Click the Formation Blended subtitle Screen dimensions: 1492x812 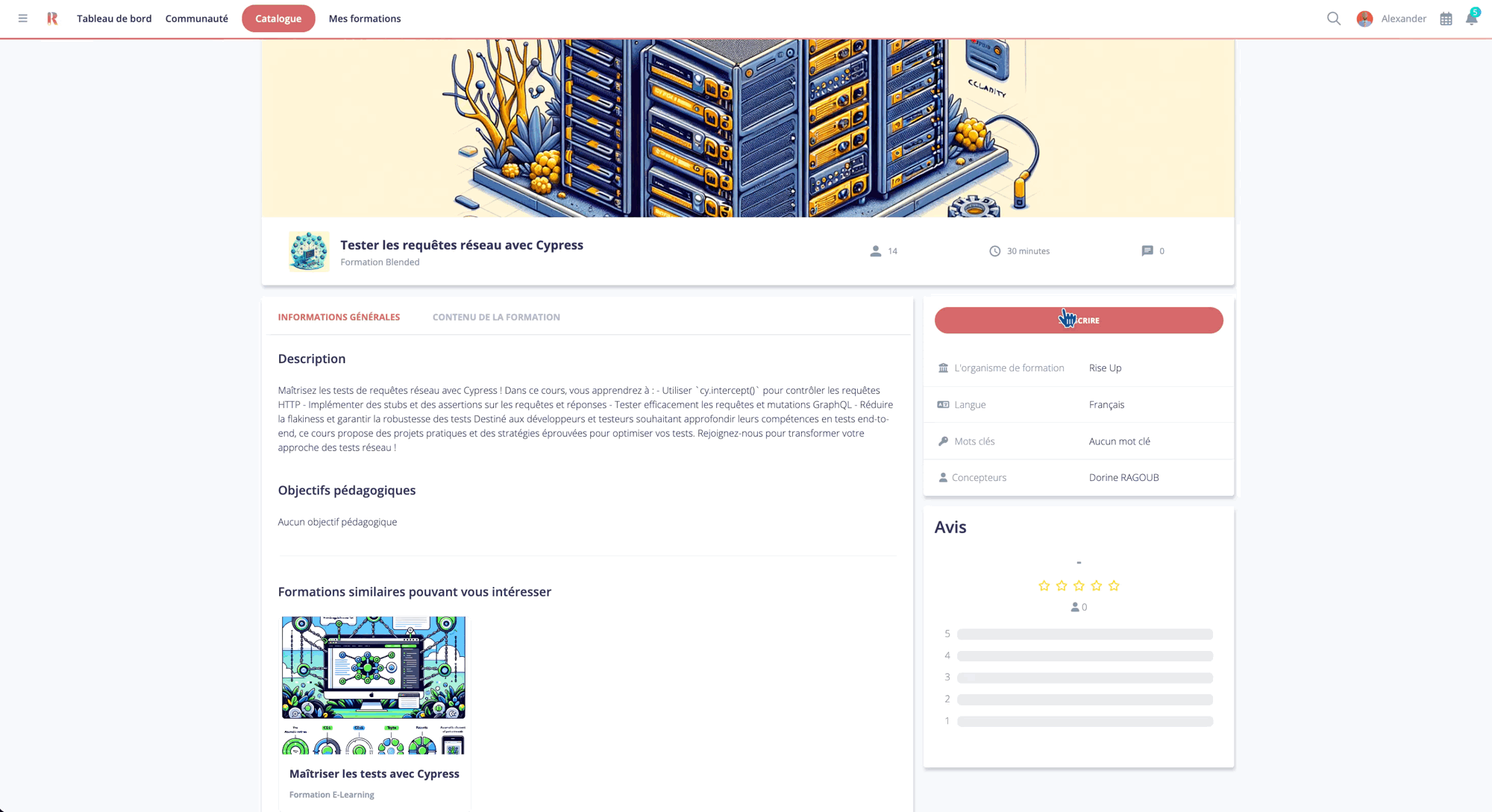coord(380,262)
